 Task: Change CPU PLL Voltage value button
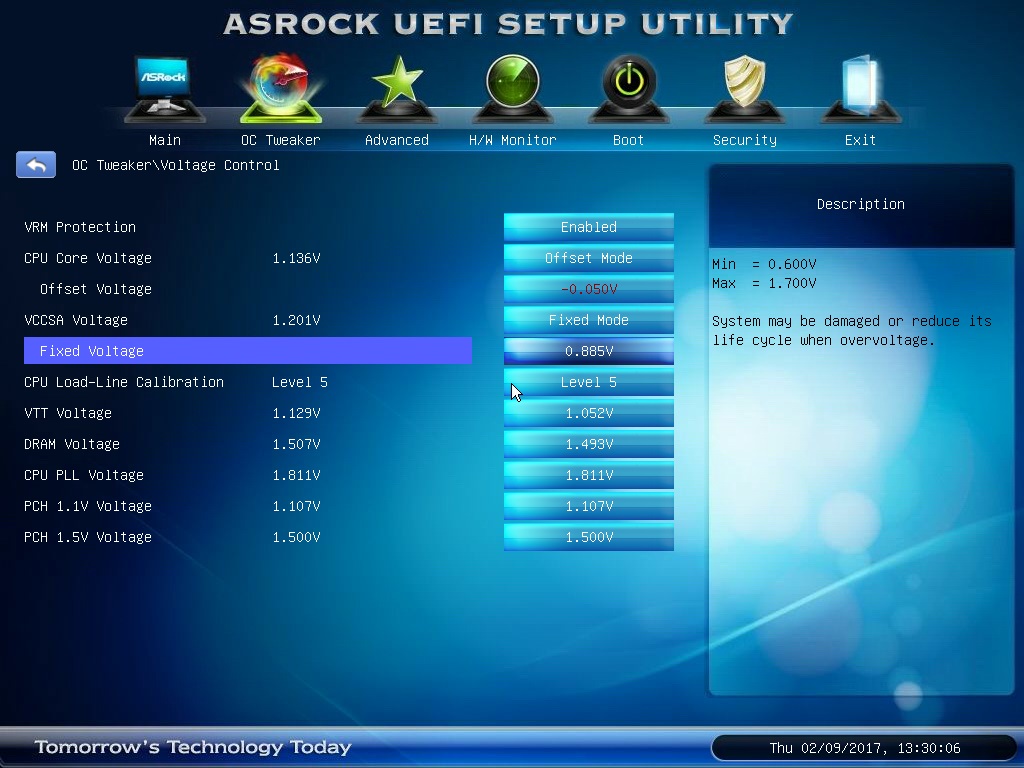[x=588, y=475]
